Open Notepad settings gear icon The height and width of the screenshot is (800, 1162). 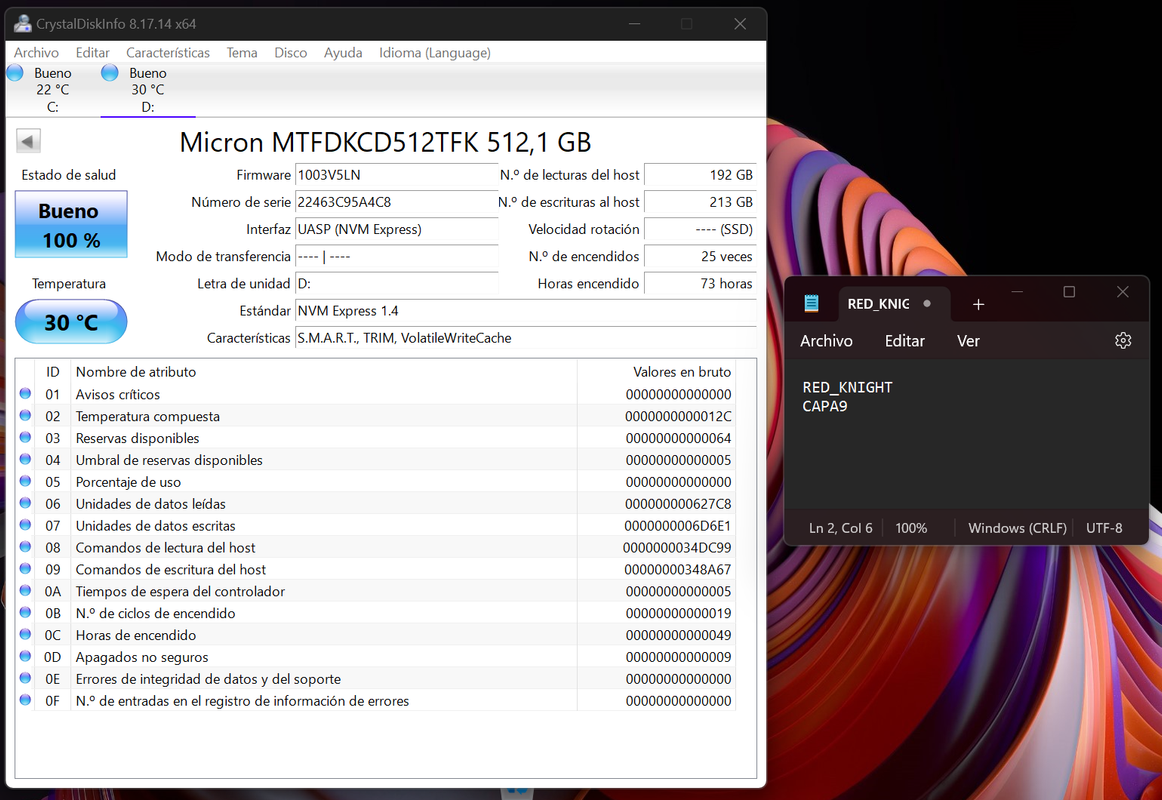pos(1123,340)
